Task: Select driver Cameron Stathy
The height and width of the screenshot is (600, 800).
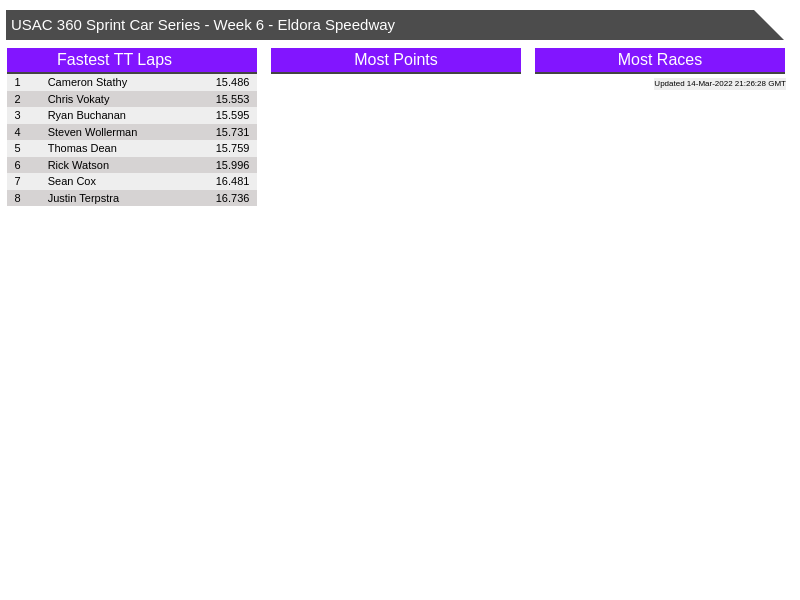Action: [87, 82]
